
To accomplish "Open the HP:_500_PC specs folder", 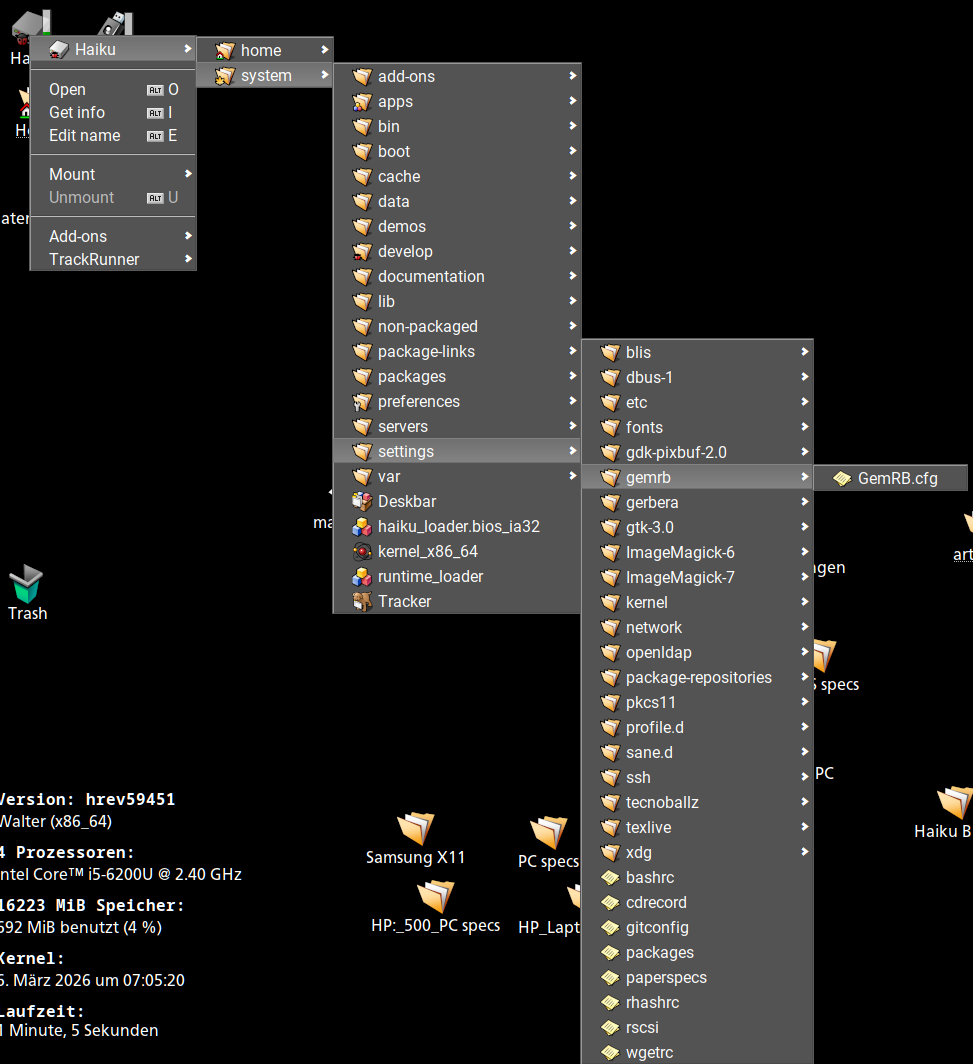I will point(435,898).
